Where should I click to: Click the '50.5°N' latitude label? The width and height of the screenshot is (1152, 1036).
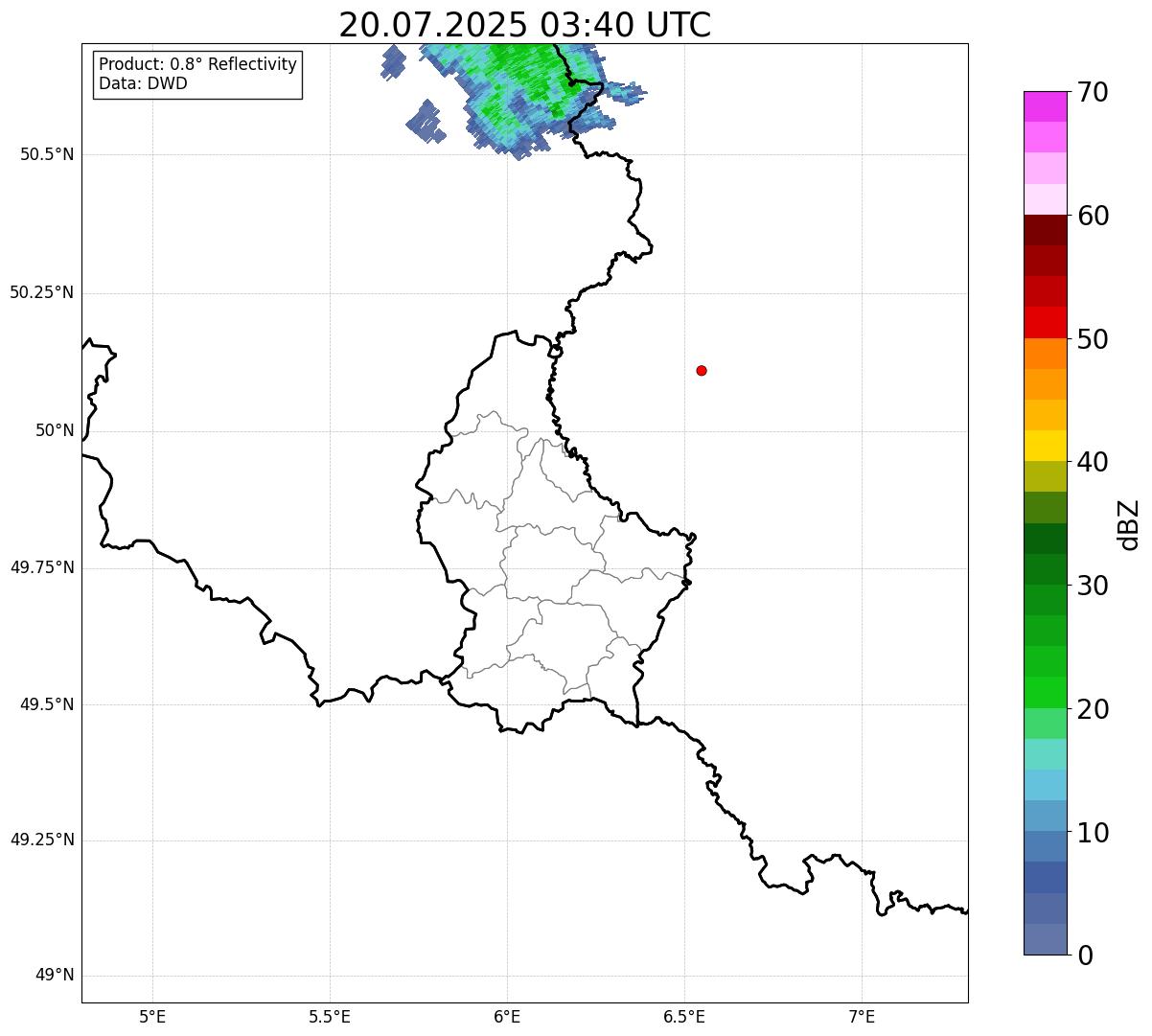tap(47, 154)
